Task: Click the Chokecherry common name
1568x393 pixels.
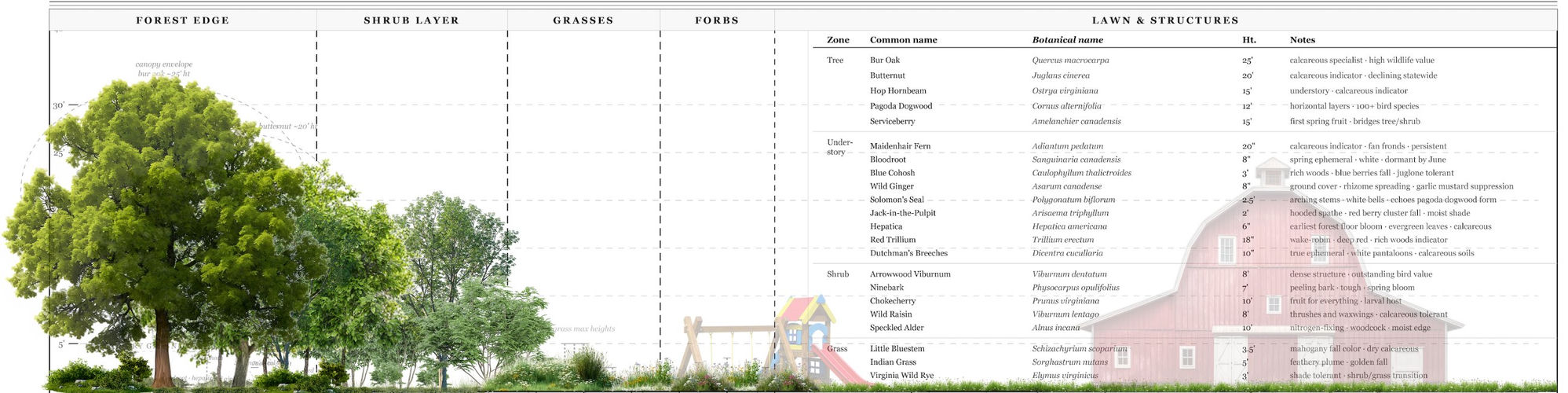Action: coord(892,301)
